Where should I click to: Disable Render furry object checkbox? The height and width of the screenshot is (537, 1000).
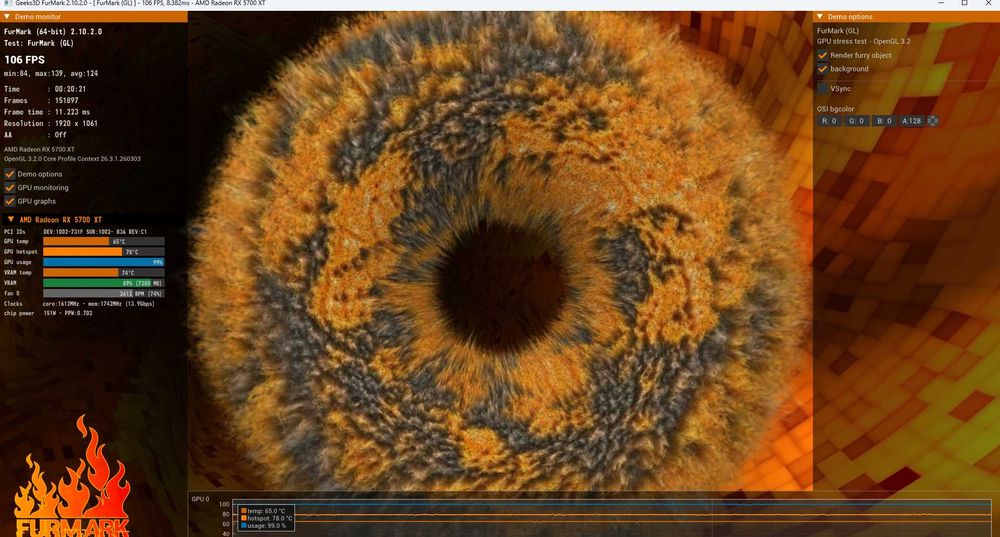click(x=822, y=55)
